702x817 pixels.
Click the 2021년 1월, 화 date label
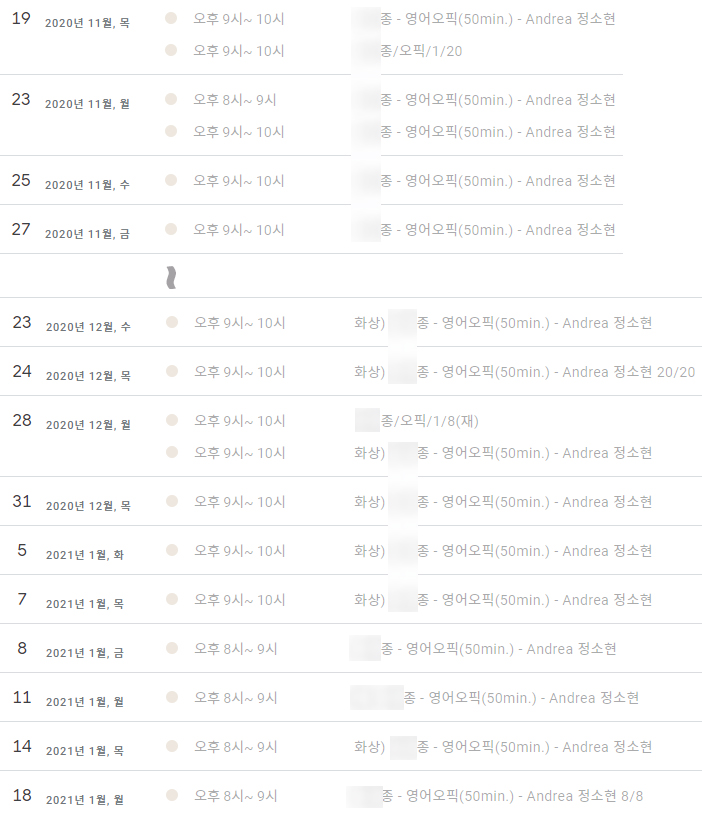(x=84, y=555)
